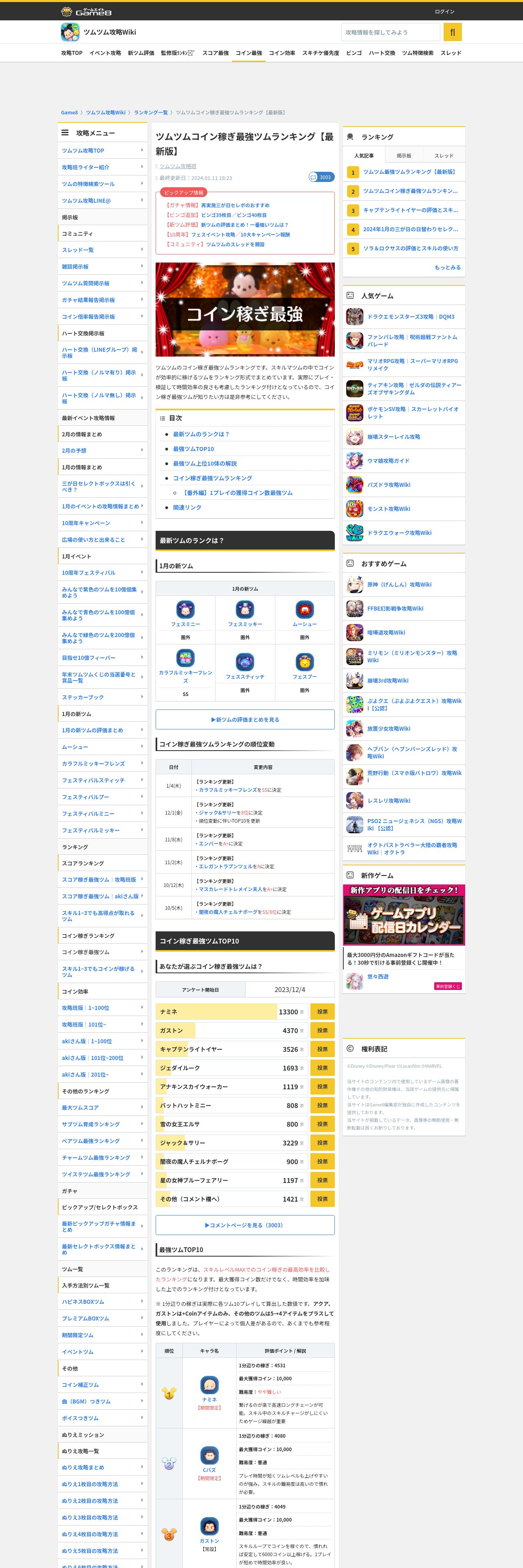Click the フェスプー tsum icon
The image size is (523, 1568).
pyautogui.click(x=304, y=661)
